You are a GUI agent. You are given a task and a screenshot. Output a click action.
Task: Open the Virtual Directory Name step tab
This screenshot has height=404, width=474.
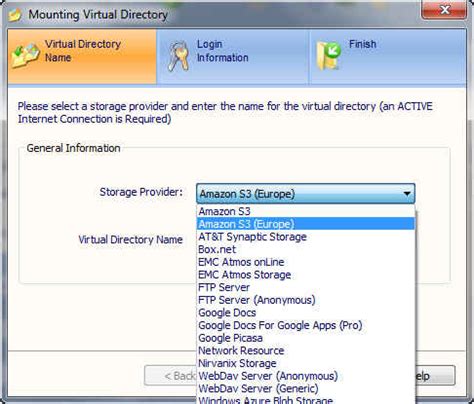click(82, 56)
